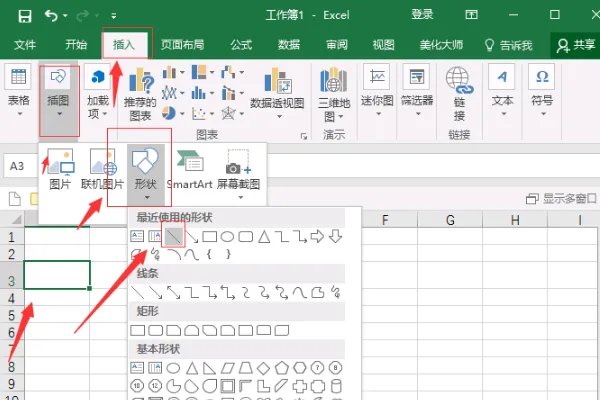The image size is (600, 400).
Task: Switch to the 插入 ribbon tab
Action: point(124,45)
